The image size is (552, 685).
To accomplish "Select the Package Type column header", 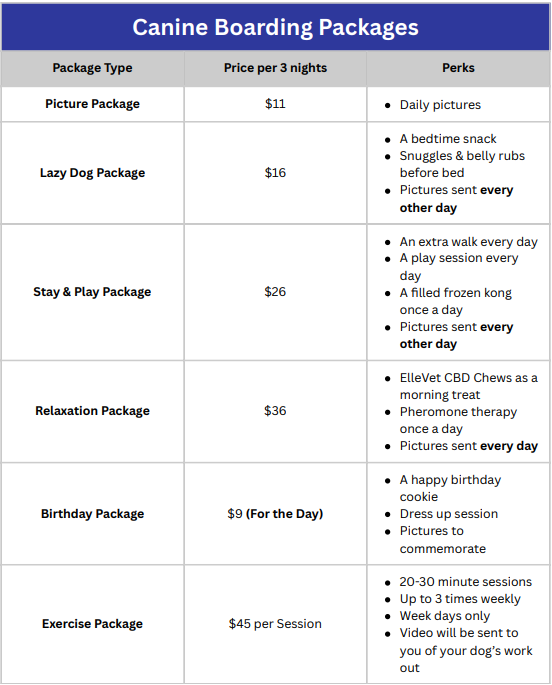I will point(93,68).
